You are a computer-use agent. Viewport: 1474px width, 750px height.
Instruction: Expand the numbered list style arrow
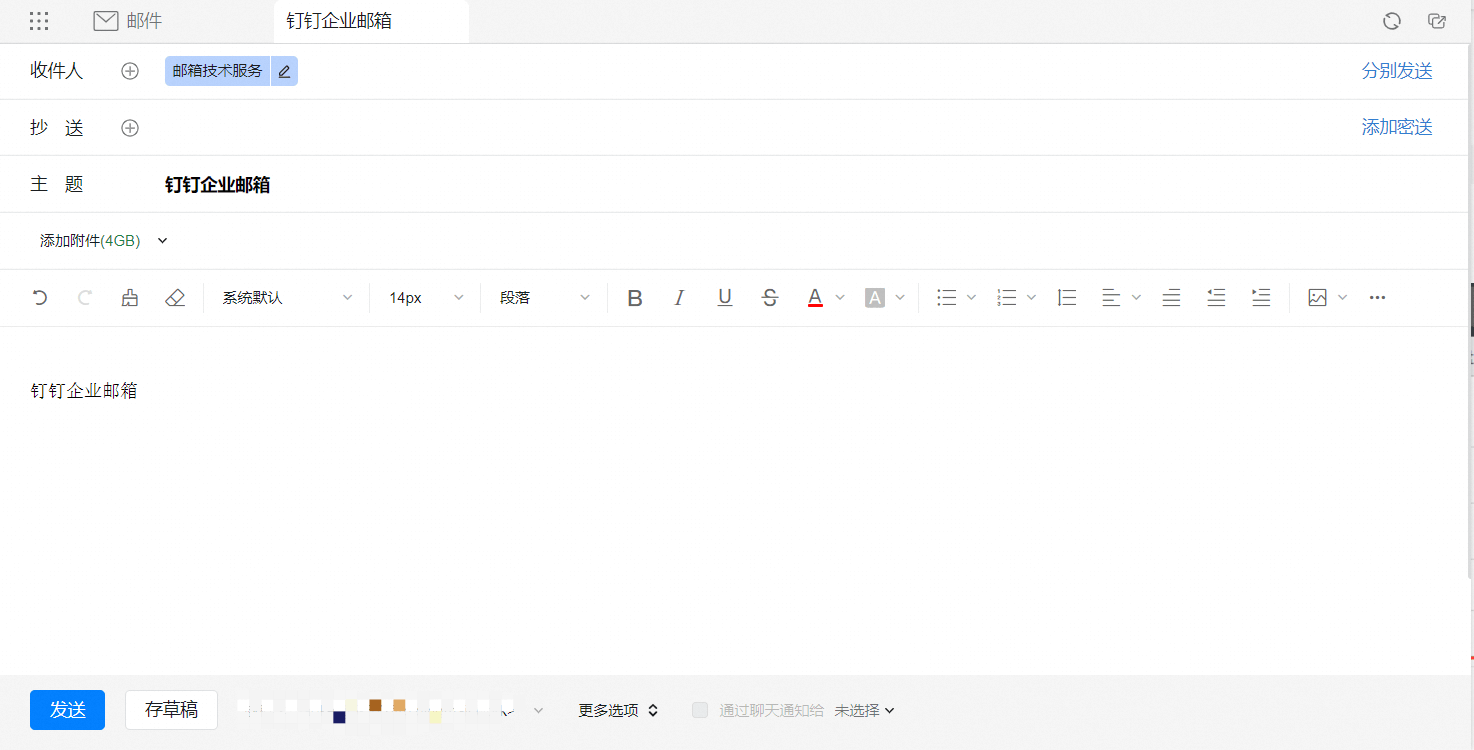[x=1031, y=297]
